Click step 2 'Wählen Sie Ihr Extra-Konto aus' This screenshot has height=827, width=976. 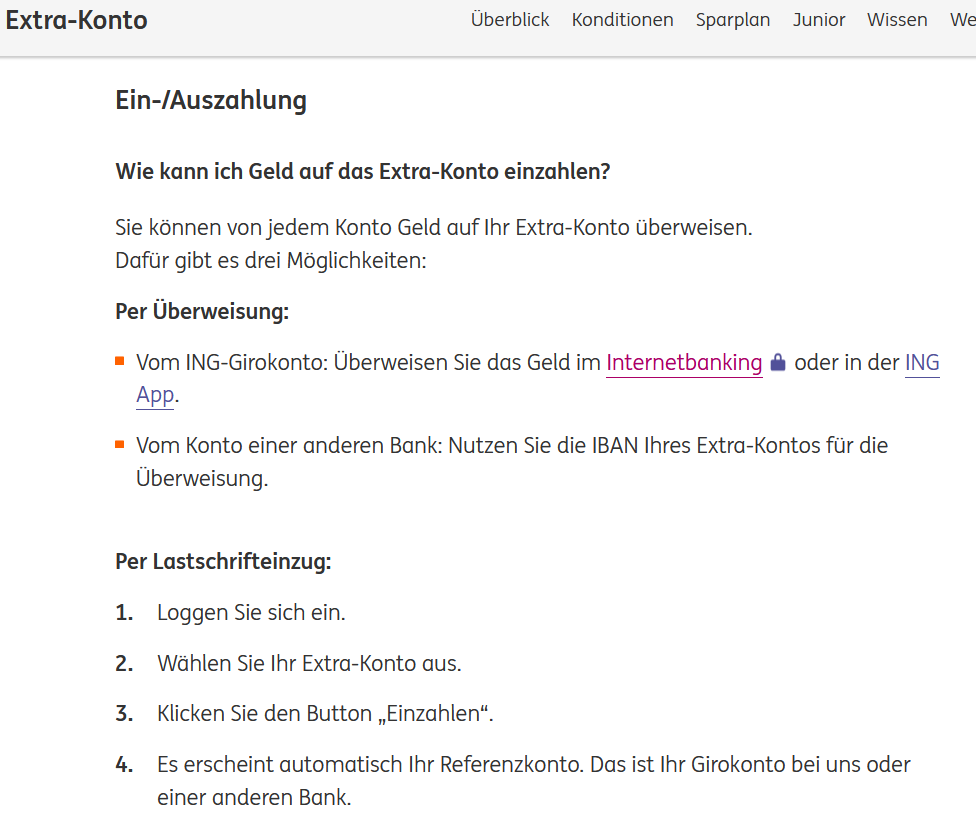coord(309,663)
